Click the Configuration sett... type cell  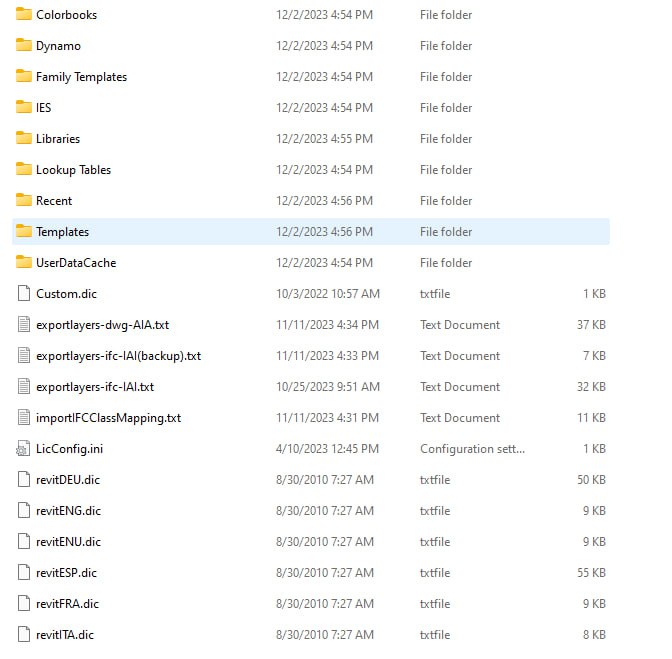tap(472, 449)
